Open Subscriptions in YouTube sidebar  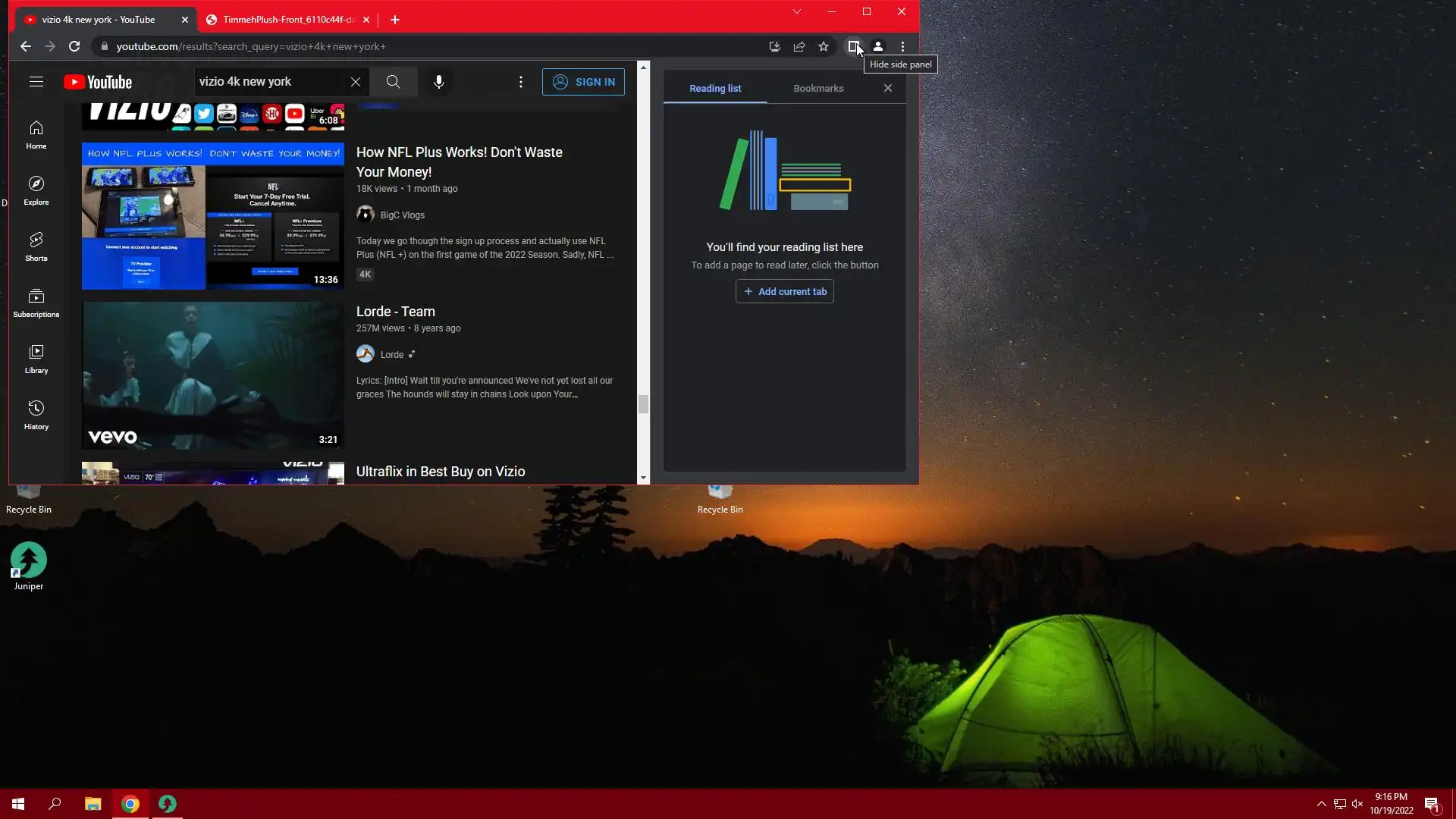pos(36,303)
